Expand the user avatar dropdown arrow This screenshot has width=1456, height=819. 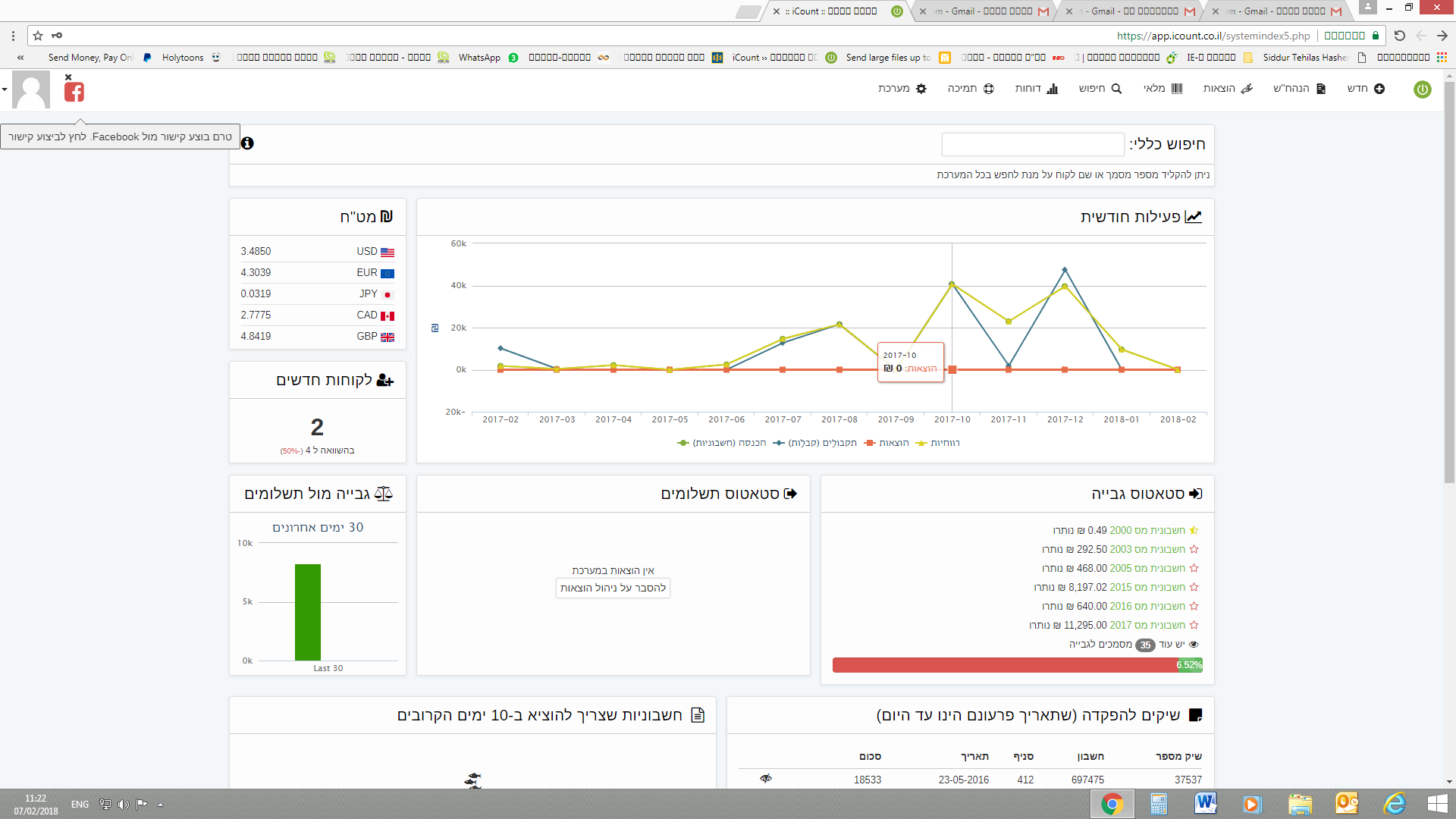[5, 89]
